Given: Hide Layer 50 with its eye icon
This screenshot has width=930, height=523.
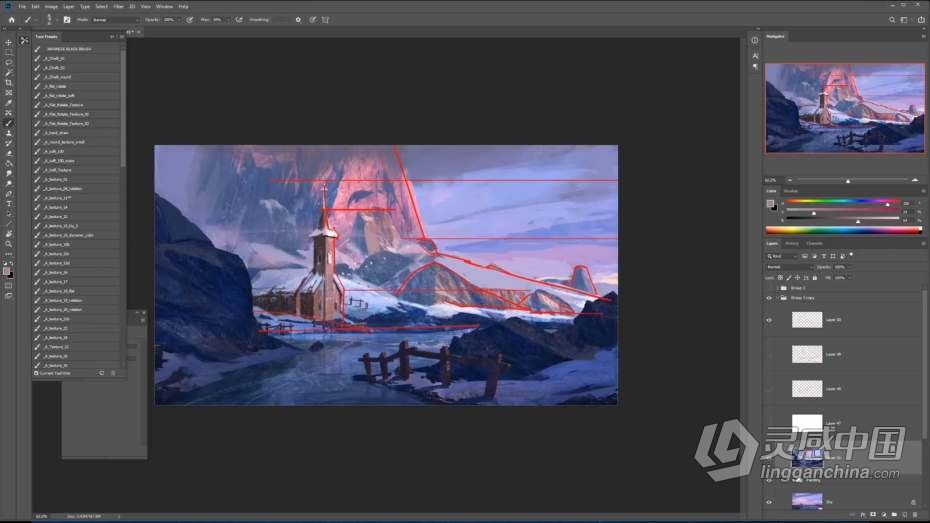Looking at the screenshot, I should click(769, 320).
